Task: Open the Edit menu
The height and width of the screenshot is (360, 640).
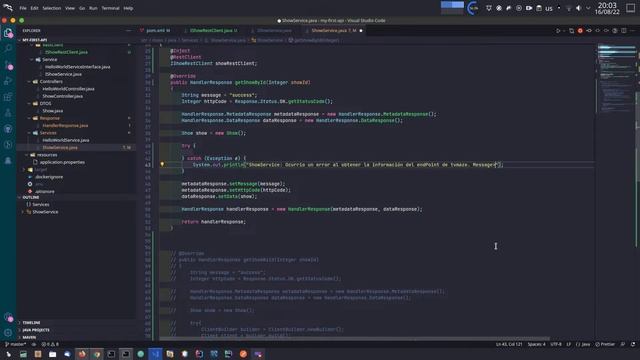Action: pyautogui.click(x=34, y=8)
